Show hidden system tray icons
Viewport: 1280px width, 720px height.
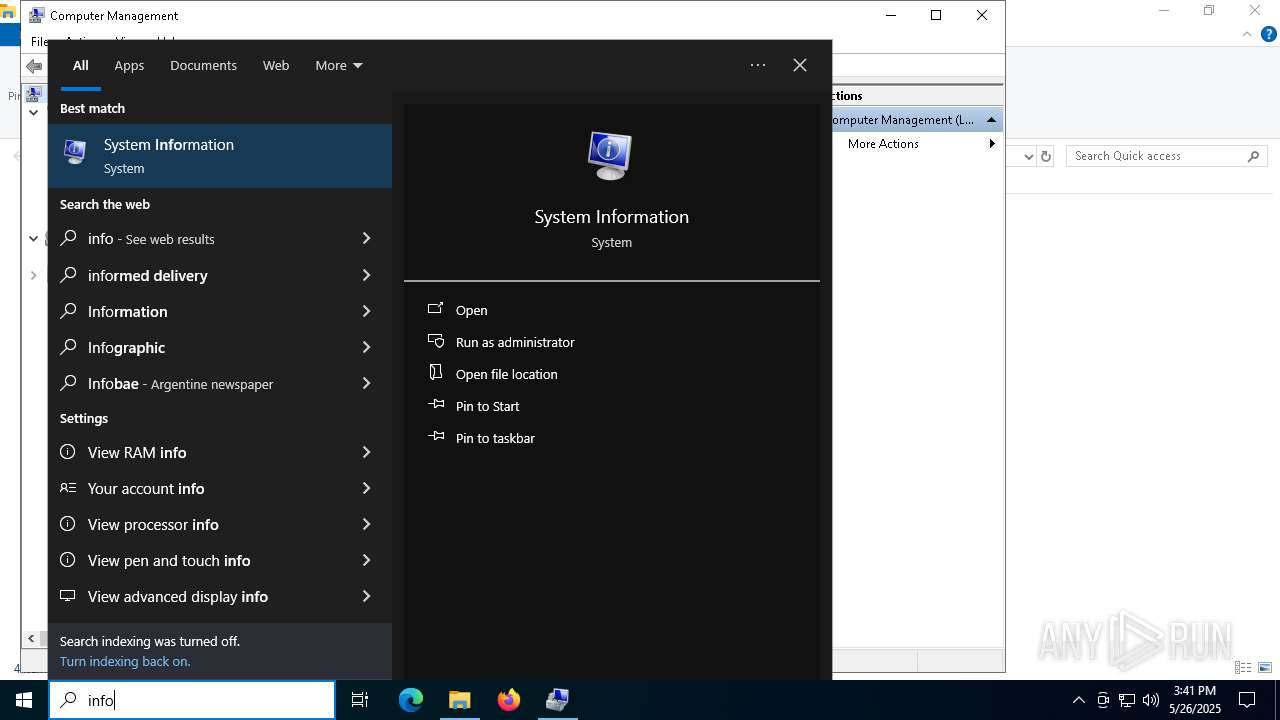pos(1078,700)
